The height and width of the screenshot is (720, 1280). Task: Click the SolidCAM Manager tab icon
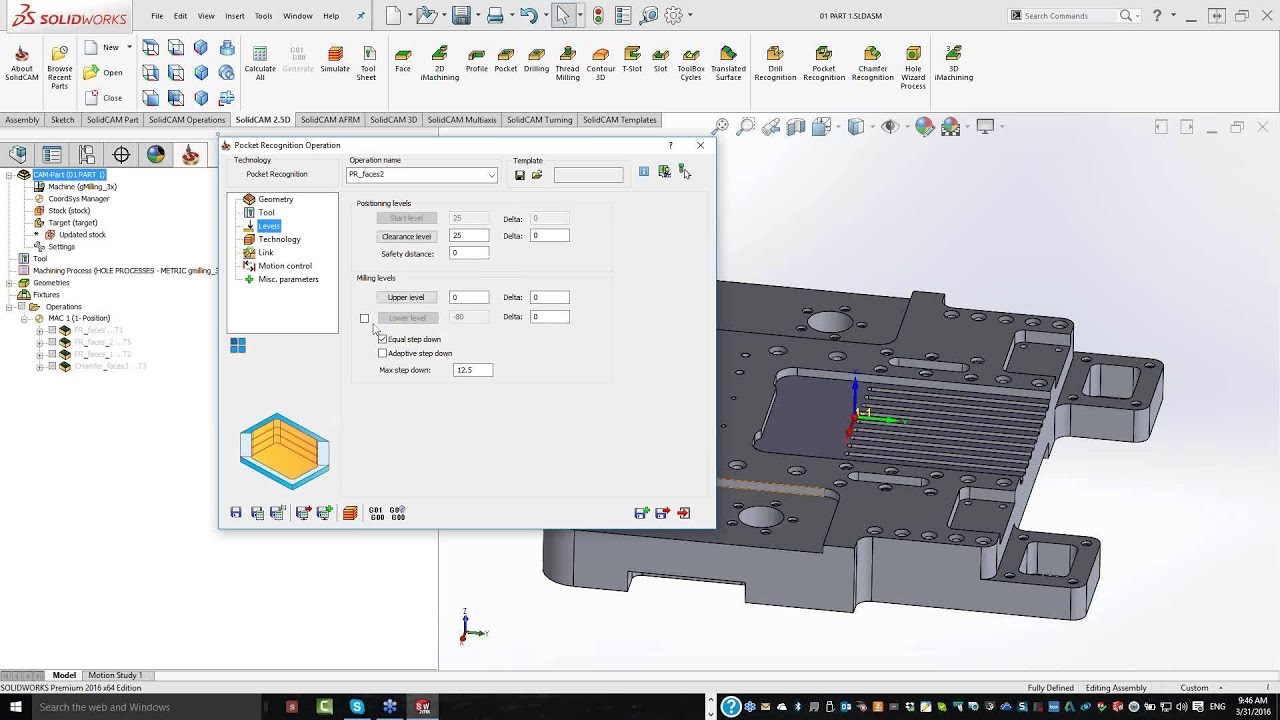[189, 154]
